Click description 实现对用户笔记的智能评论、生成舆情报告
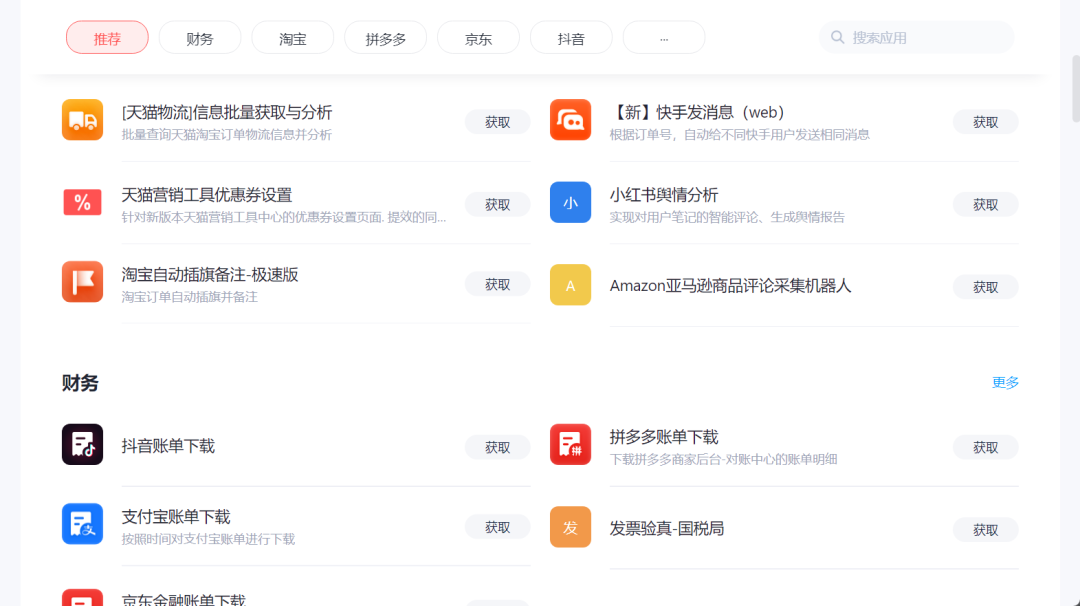 click(727, 218)
